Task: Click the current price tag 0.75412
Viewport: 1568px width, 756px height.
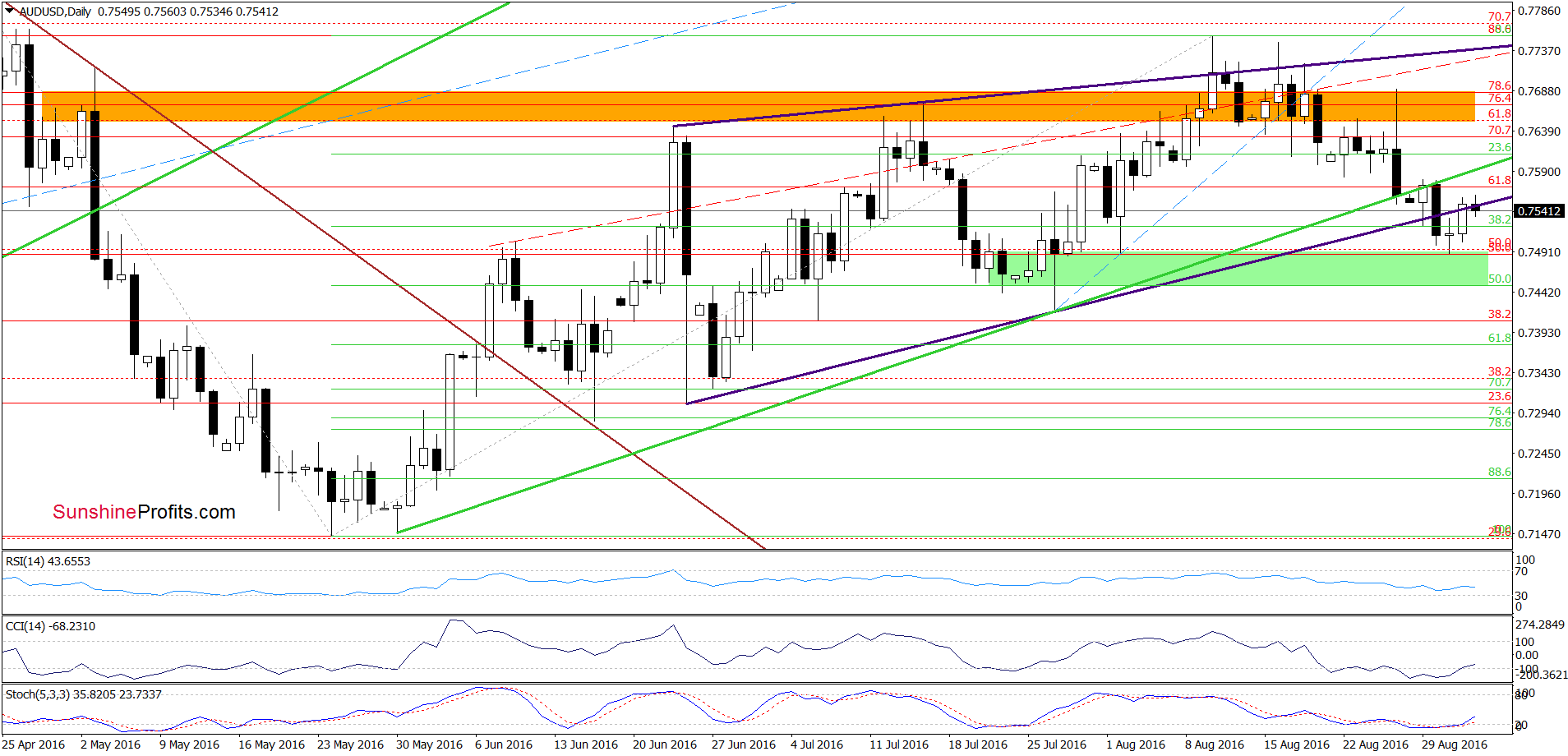Action: pos(1539,211)
